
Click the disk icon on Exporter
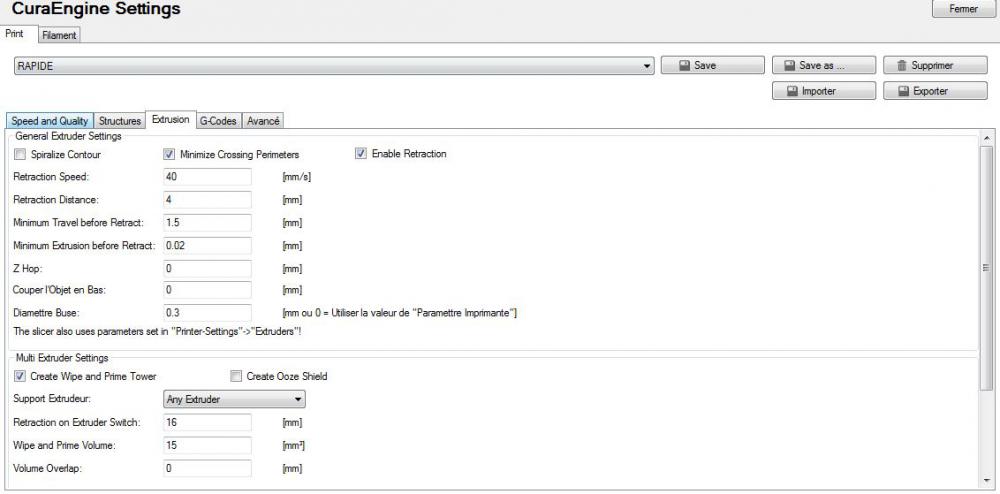click(904, 91)
